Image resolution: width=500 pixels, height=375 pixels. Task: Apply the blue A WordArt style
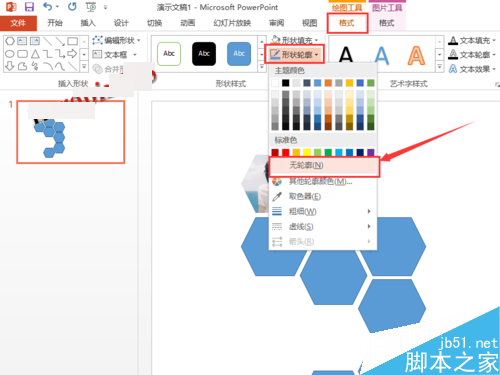pyautogui.click(x=381, y=55)
